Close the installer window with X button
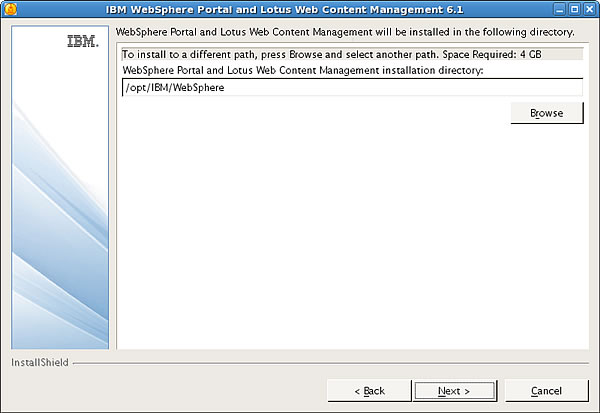Viewport: 600px width, 413px height. (589, 9)
